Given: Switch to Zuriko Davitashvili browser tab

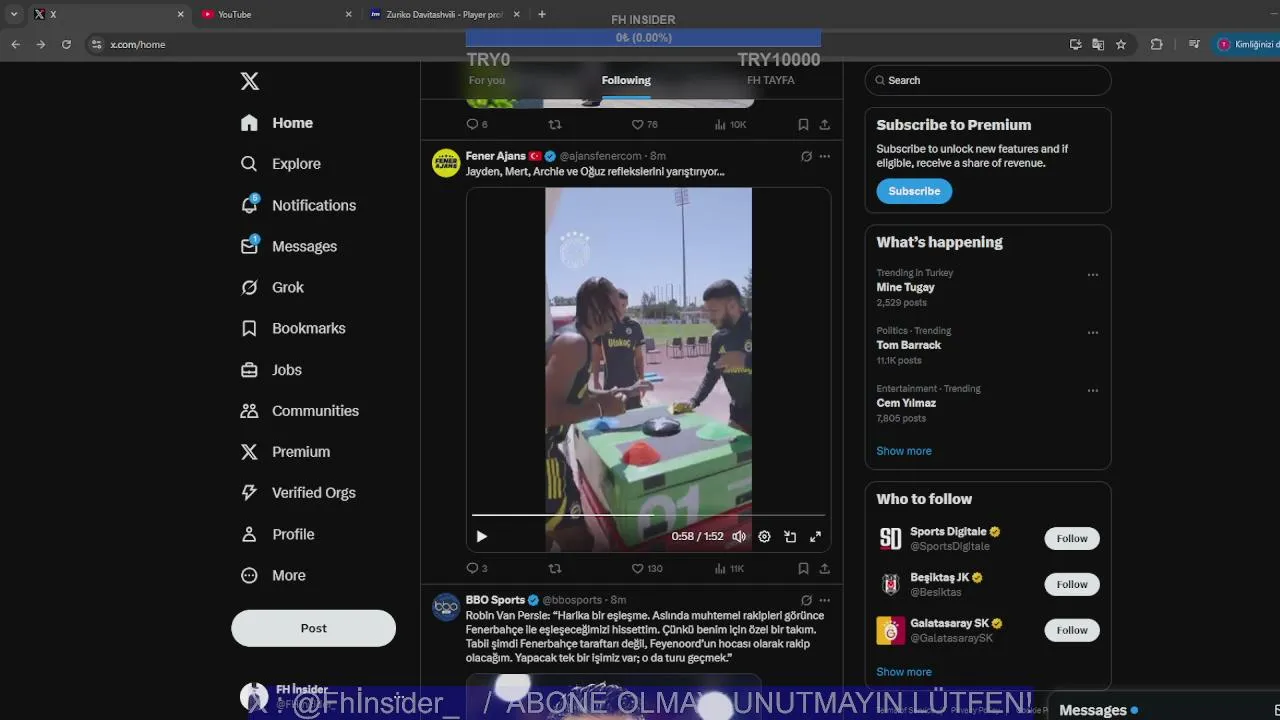Looking at the screenshot, I should click(x=445, y=14).
